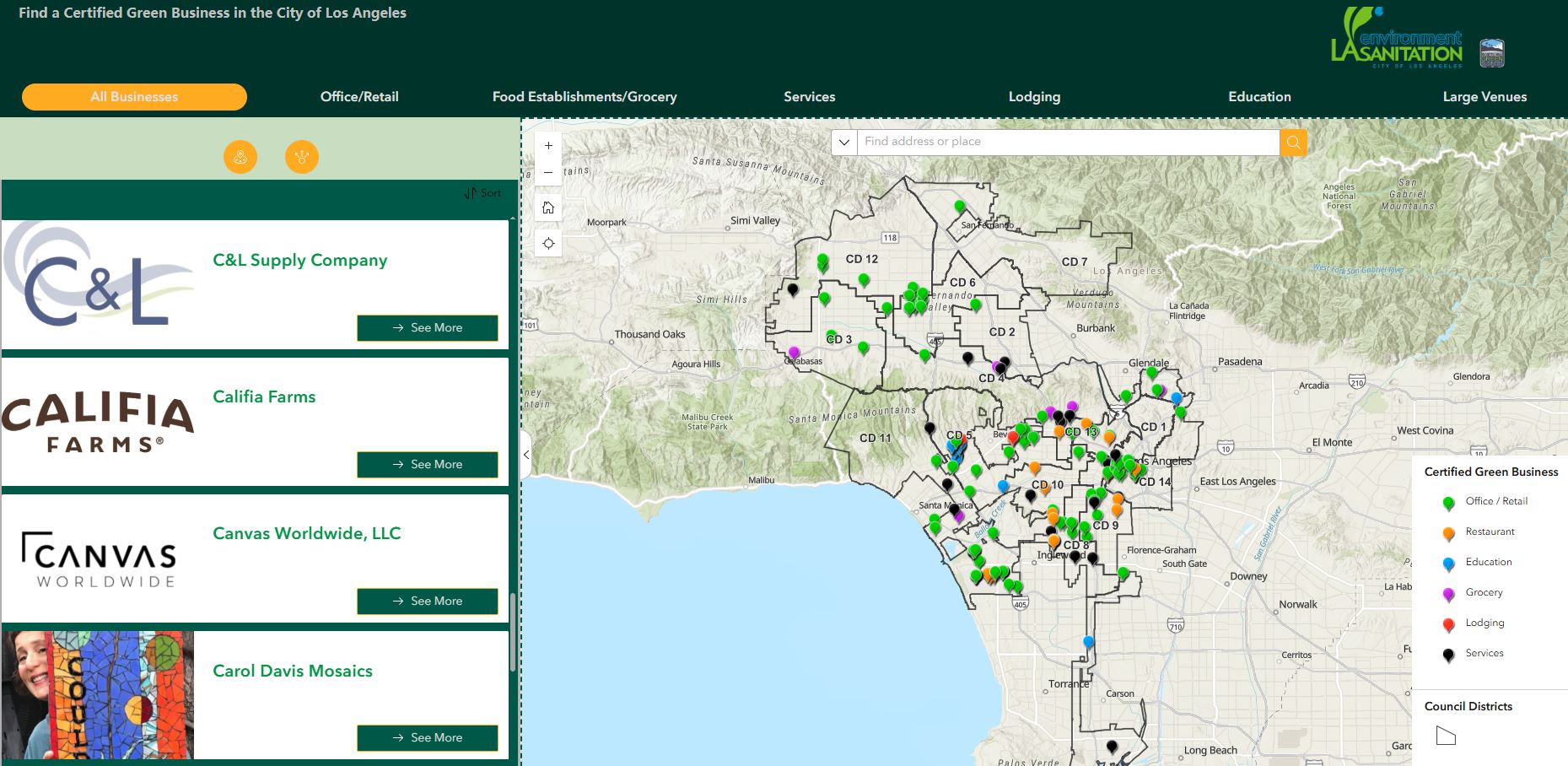Open the search source dropdown arrow
The width and height of the screenshot is (1568, 766).
(x=844, y=143)
